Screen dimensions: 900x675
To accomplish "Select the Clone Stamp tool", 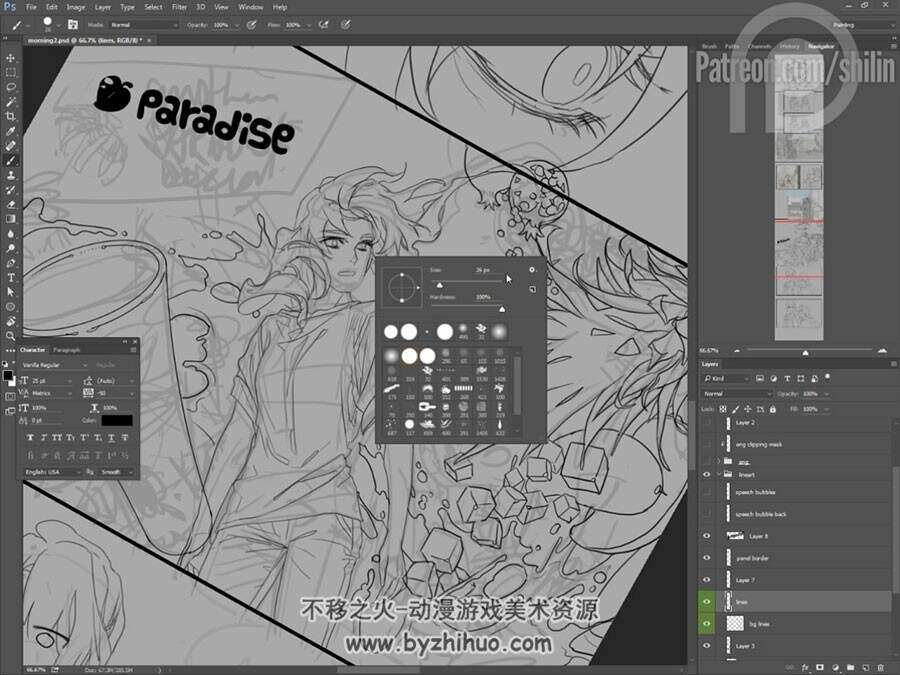I will [10, 175].
